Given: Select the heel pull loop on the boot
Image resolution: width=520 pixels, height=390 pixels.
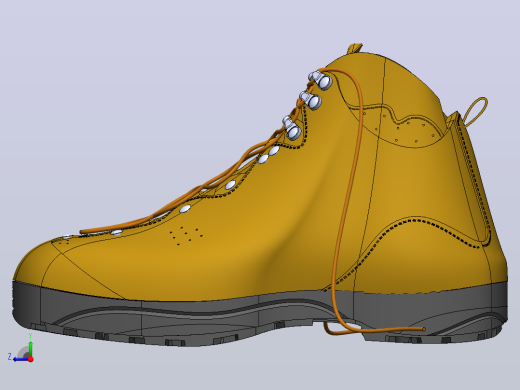Looking at the screenshot, I should point(475,111).
